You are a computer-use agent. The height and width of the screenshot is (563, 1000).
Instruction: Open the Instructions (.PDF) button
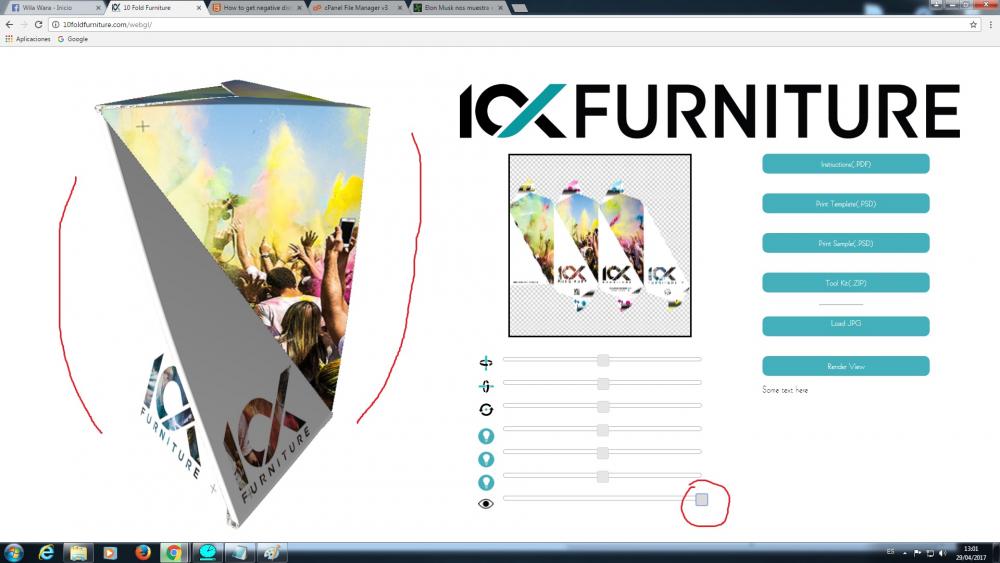845,164
